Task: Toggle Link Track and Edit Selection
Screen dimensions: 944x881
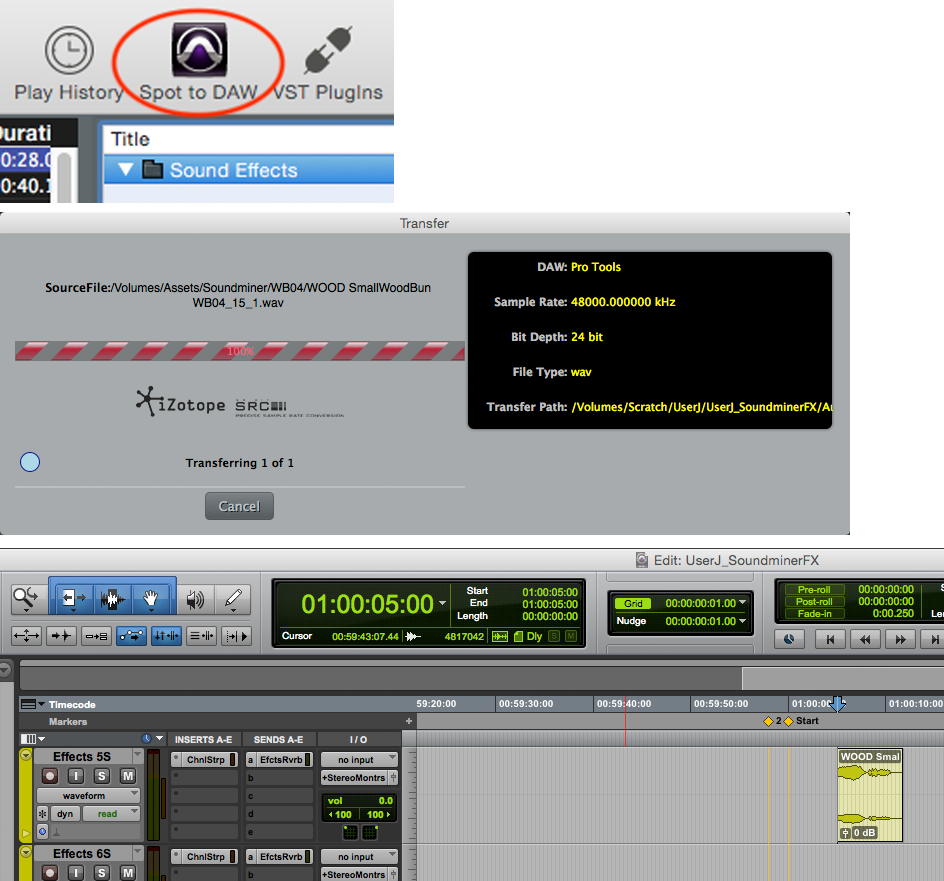Action: pos(201,636)
